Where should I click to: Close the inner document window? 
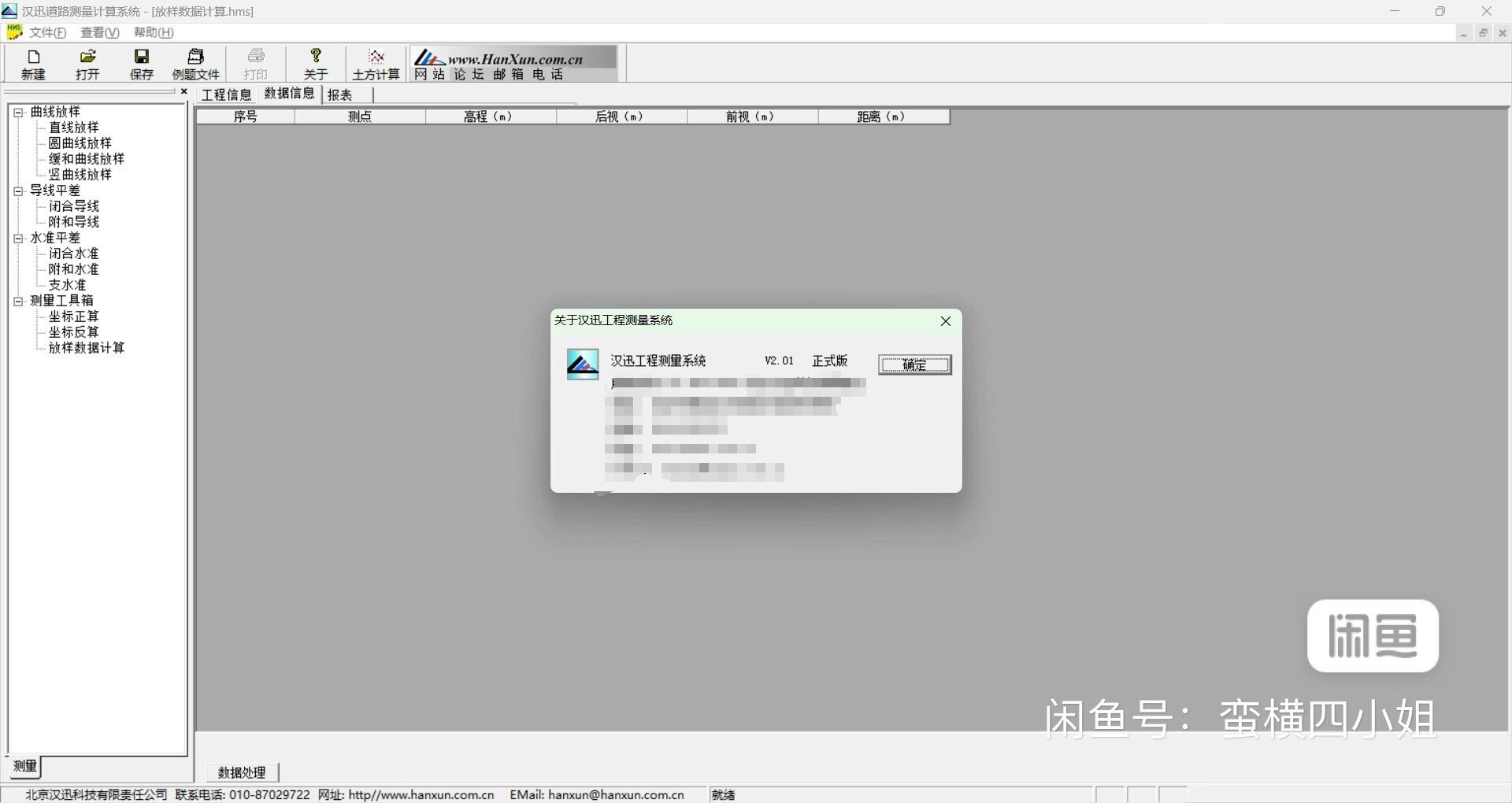point(1503,33)
